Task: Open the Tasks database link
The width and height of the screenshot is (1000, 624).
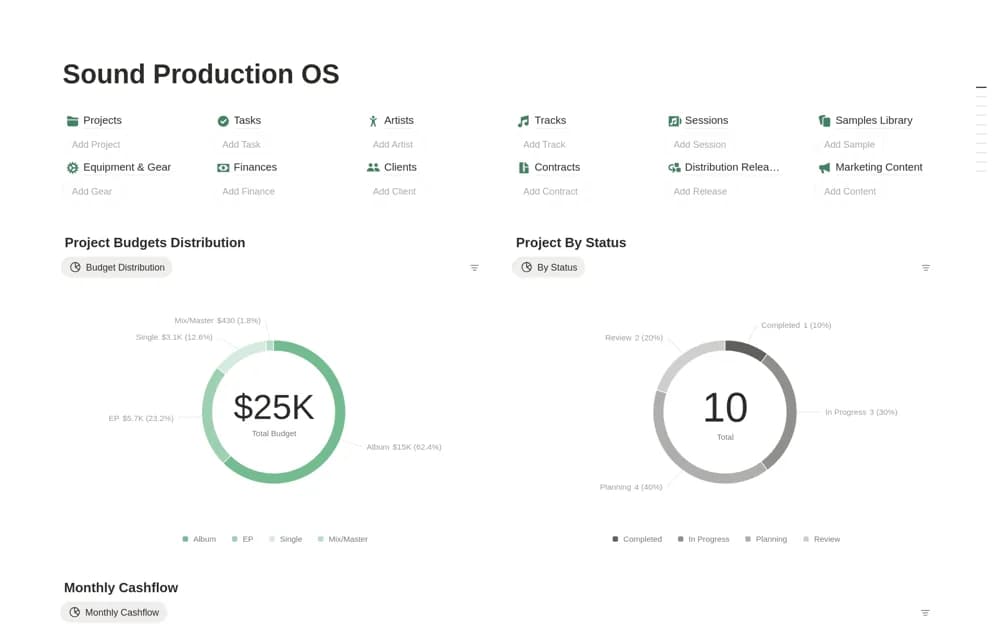Action: click(247, 121)
